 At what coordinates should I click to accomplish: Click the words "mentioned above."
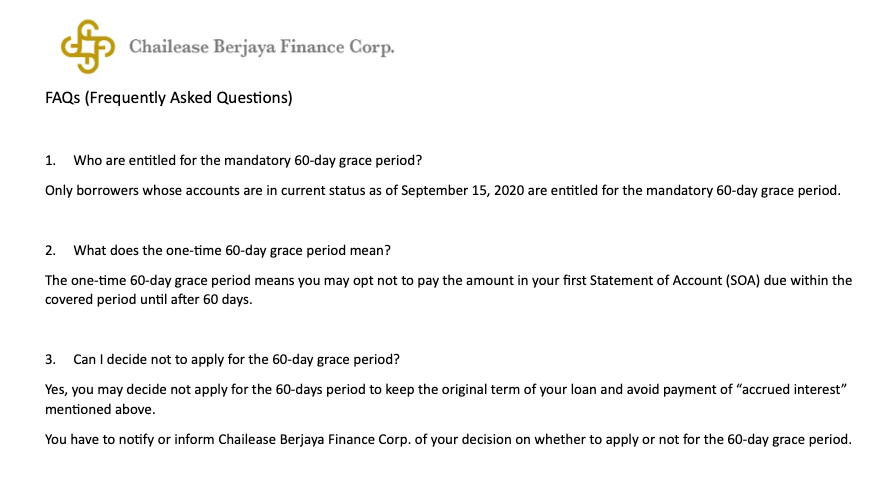coord(100,409)
